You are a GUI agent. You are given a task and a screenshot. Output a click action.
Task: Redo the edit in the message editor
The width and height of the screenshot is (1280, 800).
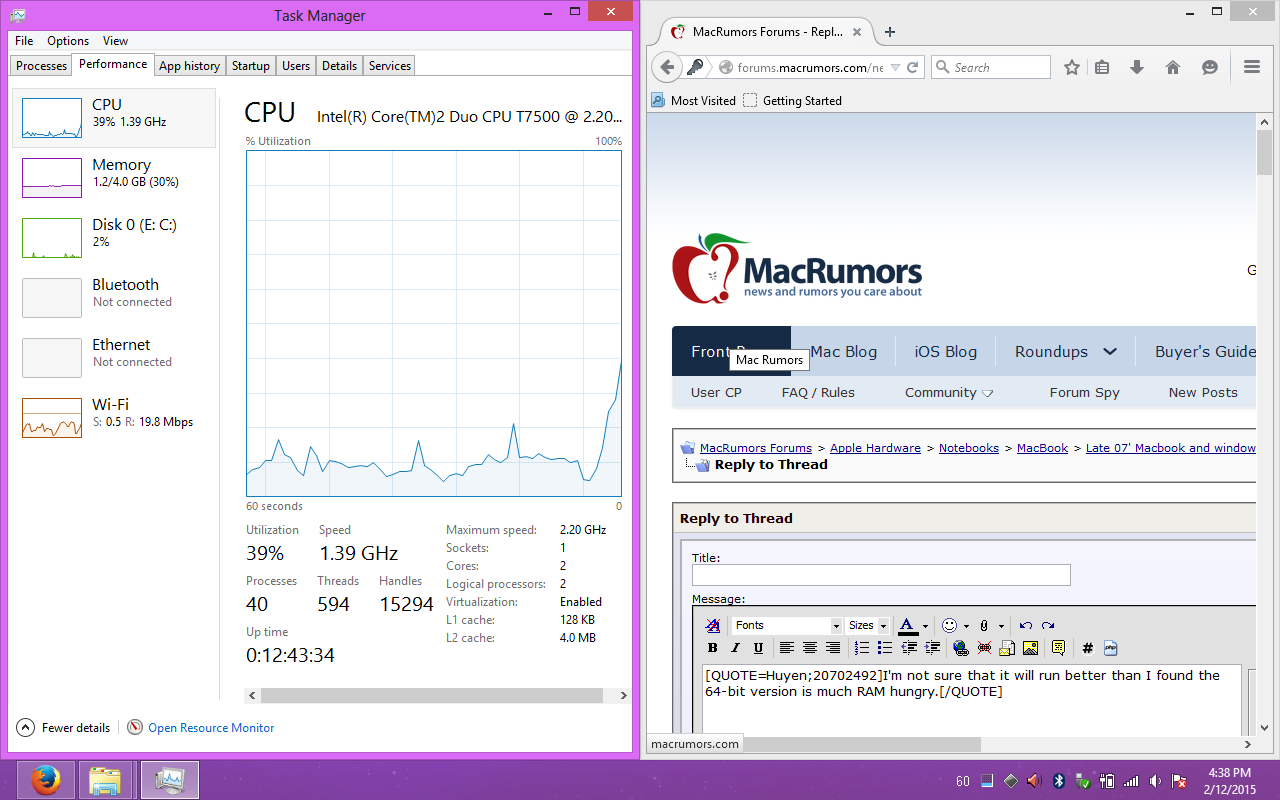tap(1048, 626)
